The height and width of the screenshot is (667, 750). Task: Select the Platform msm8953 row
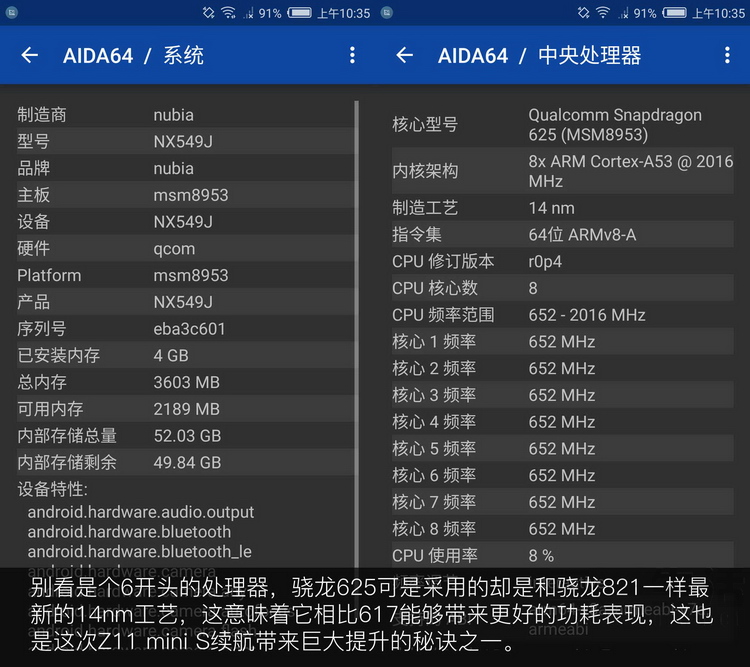[186, 276]
